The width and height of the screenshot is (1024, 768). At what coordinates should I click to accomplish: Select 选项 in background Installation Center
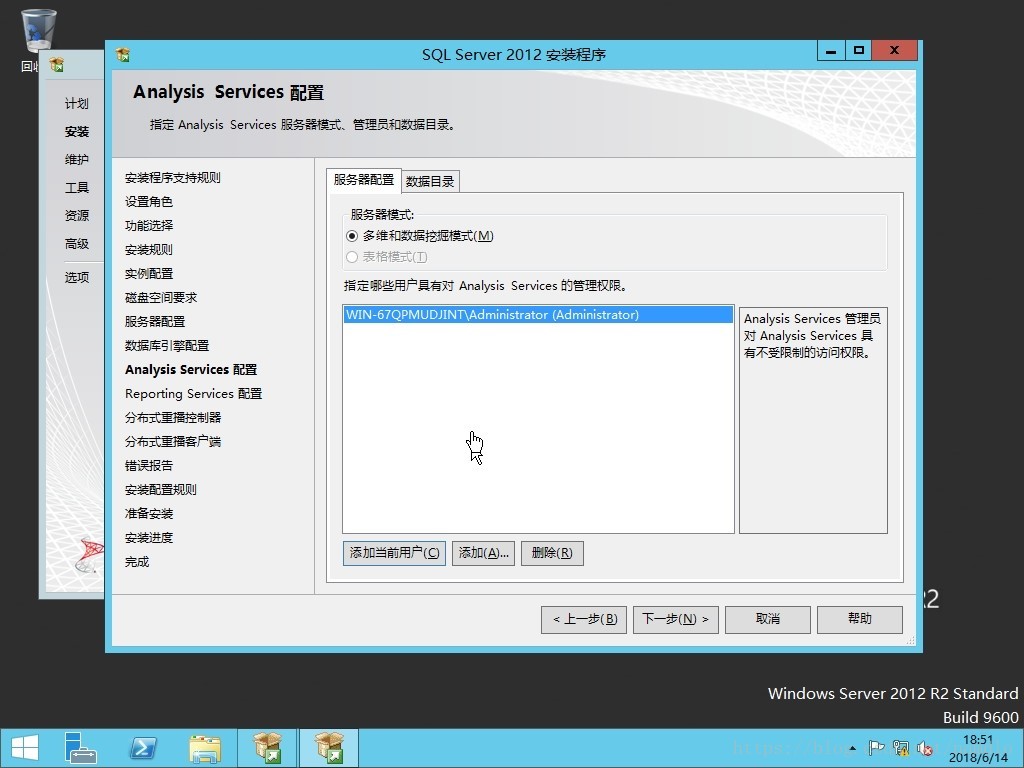tap(76, 278)
